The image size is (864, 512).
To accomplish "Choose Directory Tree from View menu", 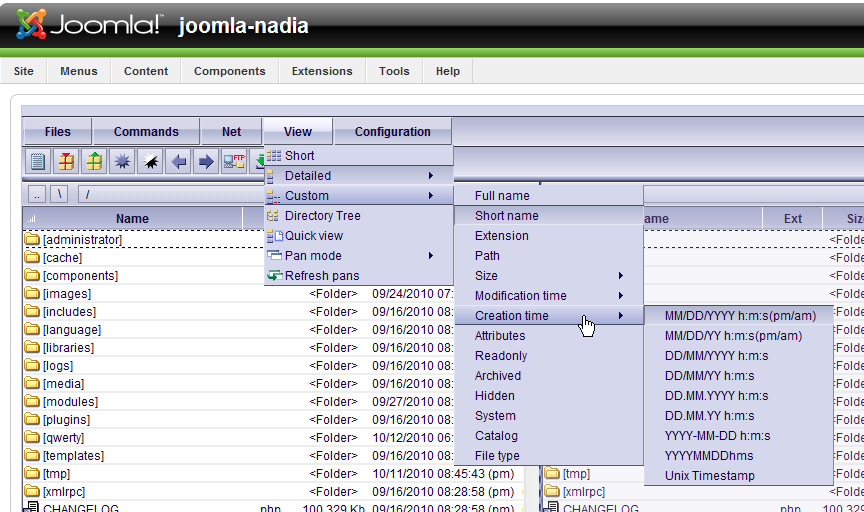I will click(x=359, y=215).
